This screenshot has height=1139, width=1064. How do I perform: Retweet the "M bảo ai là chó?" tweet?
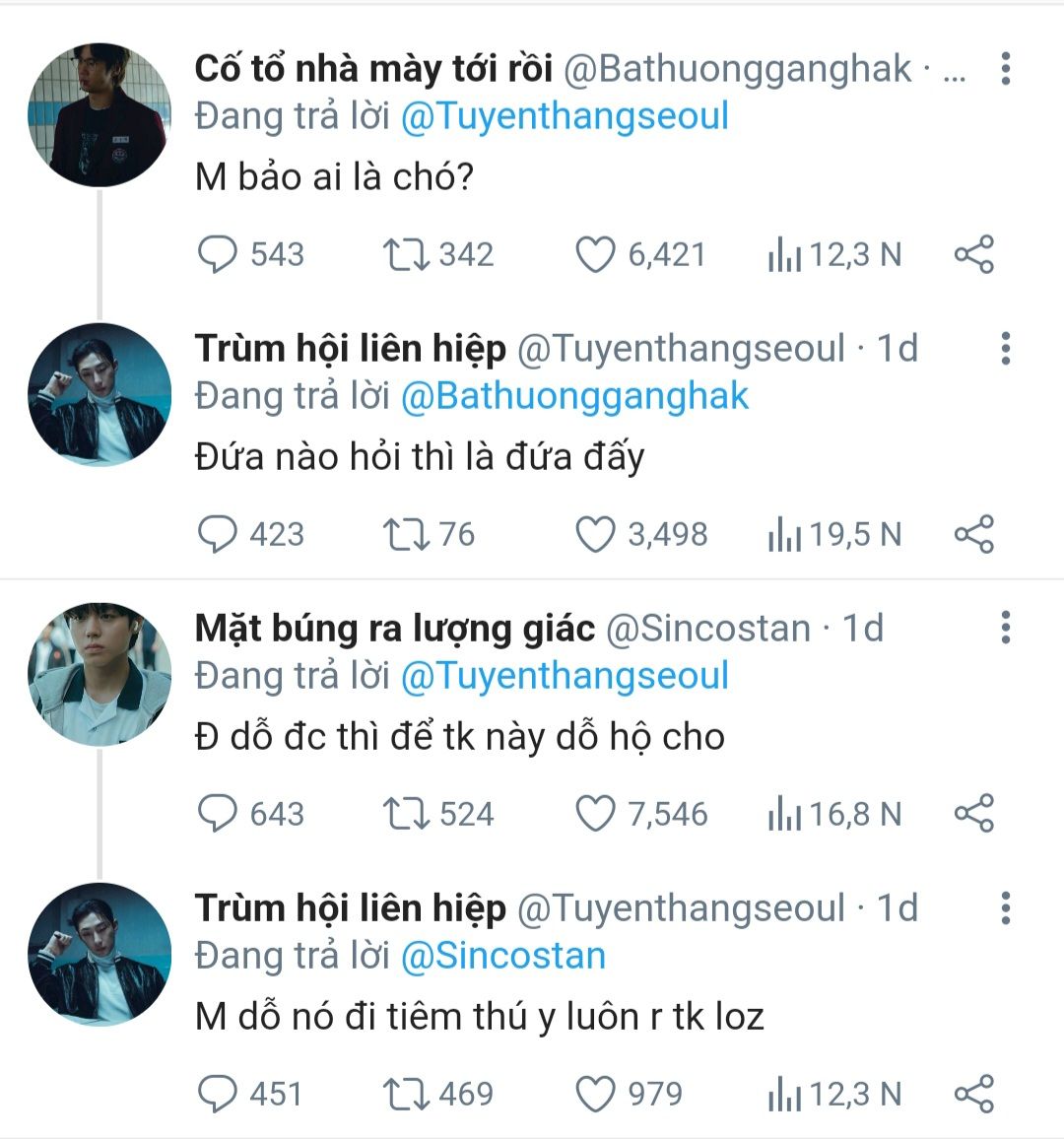pyautogui.click(x=405, y=254)
